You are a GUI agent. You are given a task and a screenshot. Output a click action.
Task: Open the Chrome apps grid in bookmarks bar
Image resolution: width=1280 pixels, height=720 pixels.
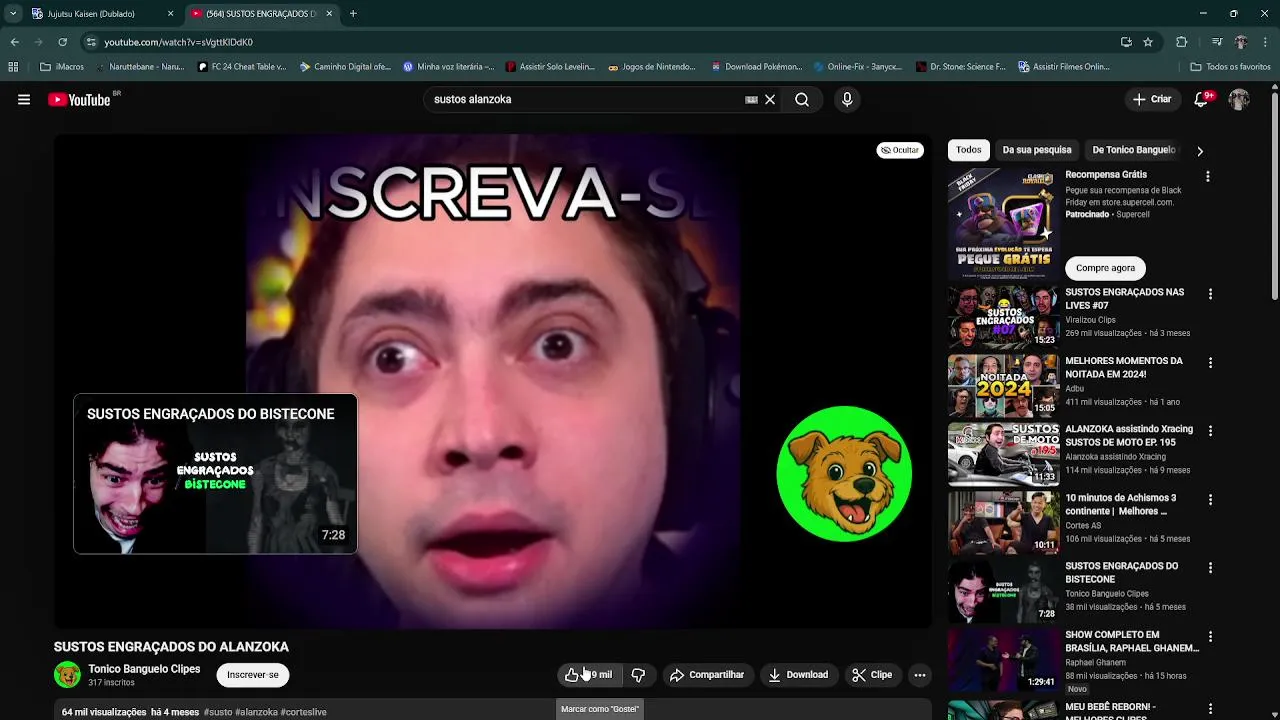[x=13, y=67]
